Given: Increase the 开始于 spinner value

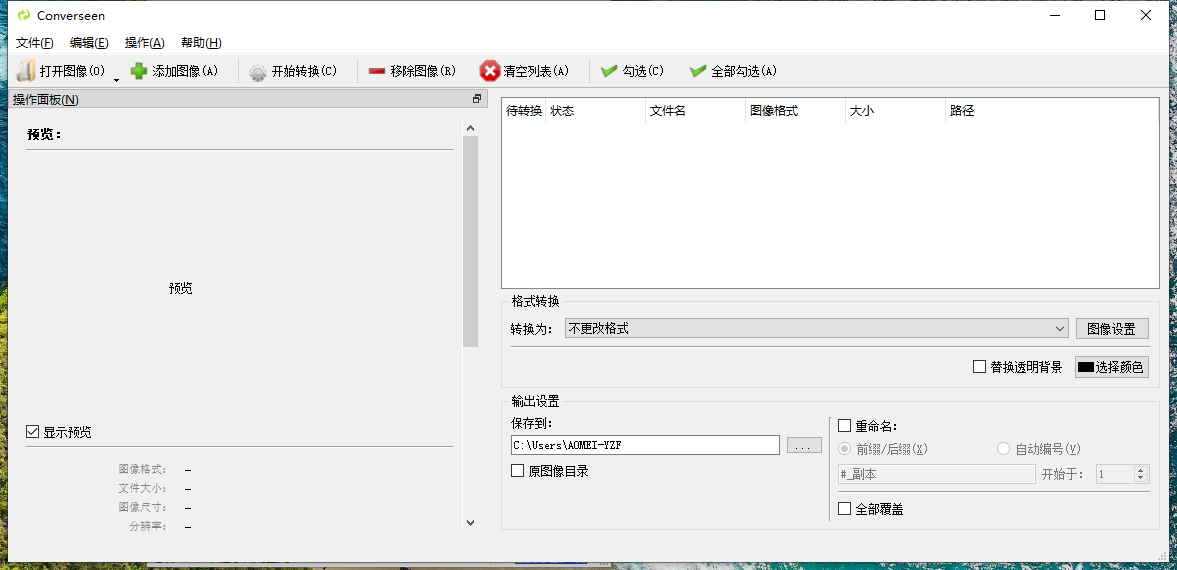Looking at the screenshot, I should point(1141,469).
